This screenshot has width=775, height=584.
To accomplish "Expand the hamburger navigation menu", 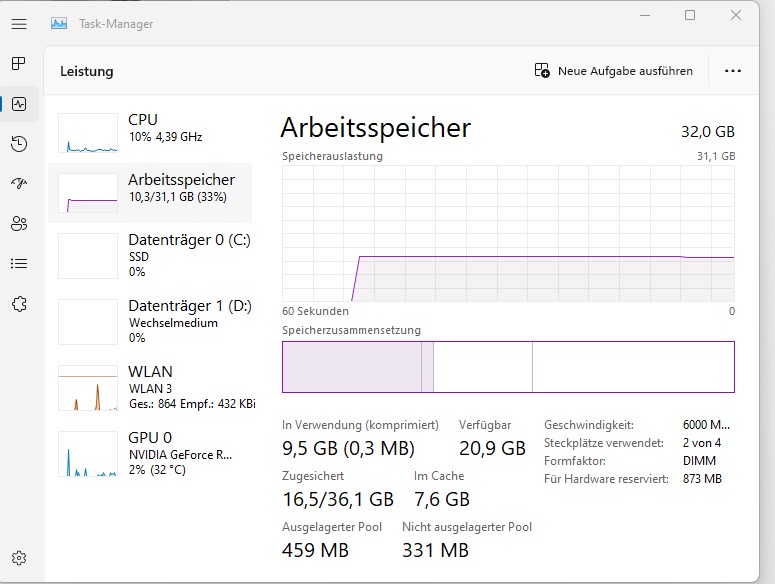I will 19,24.
